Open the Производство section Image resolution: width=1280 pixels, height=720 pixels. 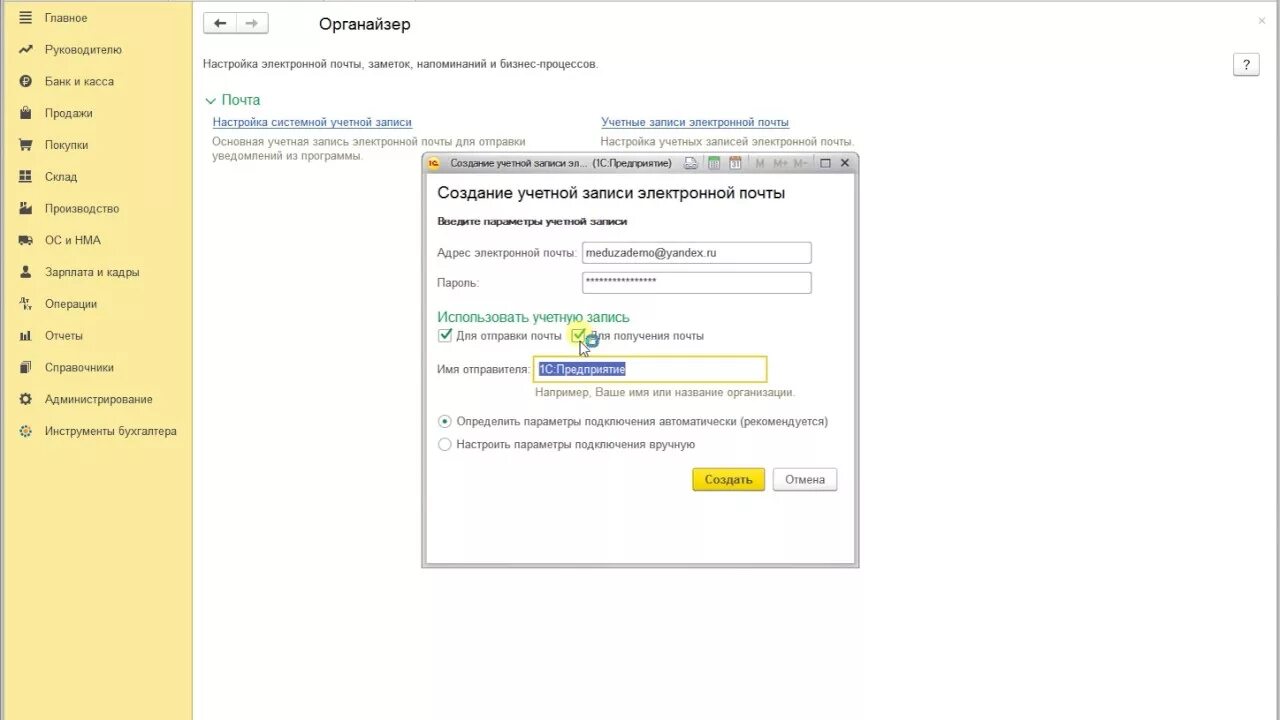(81, 209)
